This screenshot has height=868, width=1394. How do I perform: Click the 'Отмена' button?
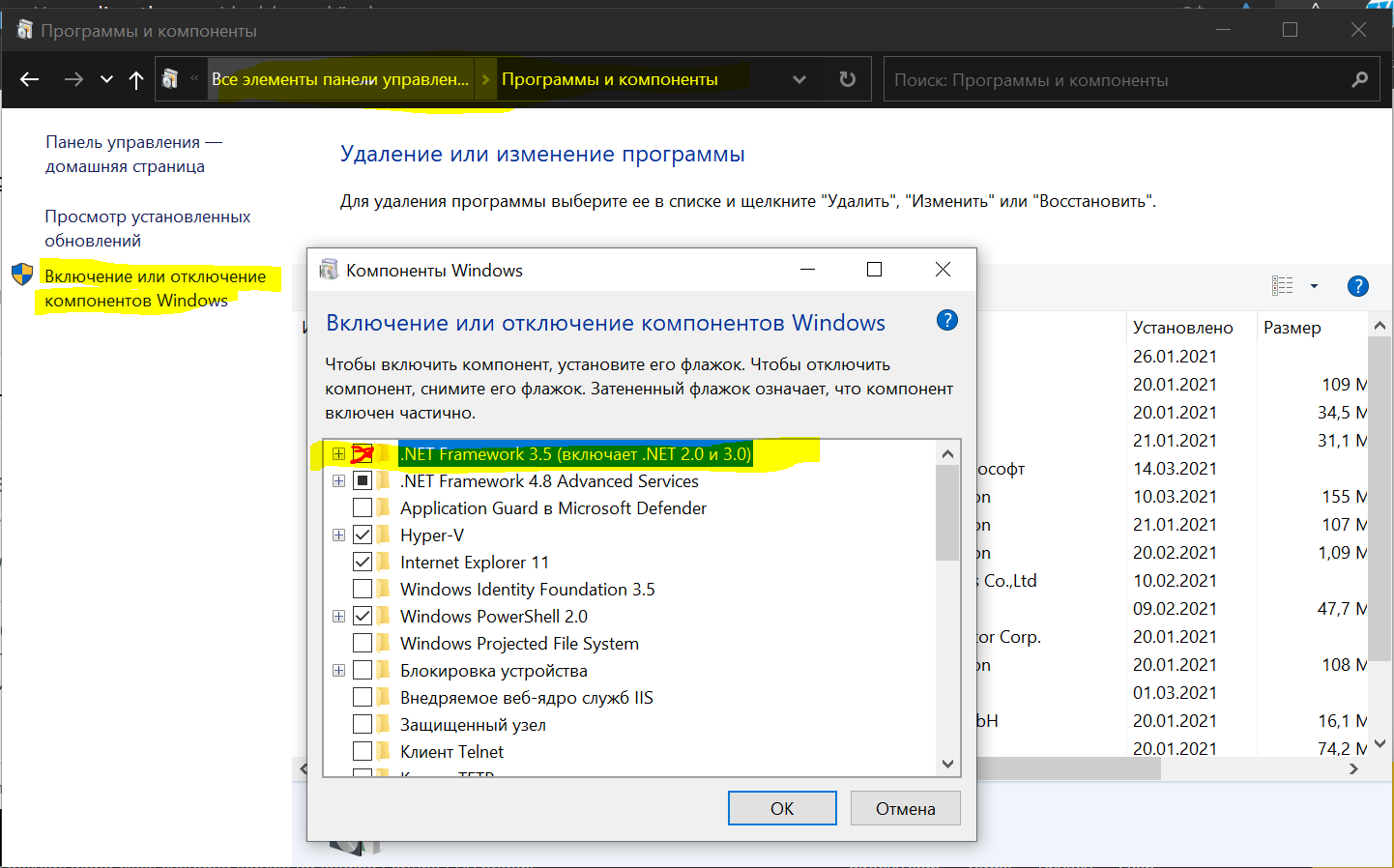click(x=906, y=808)
